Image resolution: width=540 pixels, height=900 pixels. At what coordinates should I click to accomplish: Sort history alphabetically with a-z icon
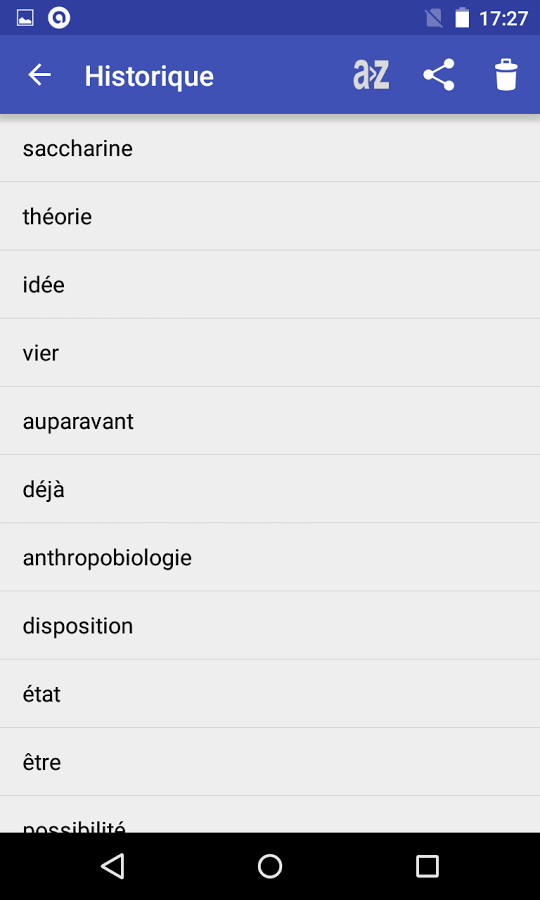(371, 75)
